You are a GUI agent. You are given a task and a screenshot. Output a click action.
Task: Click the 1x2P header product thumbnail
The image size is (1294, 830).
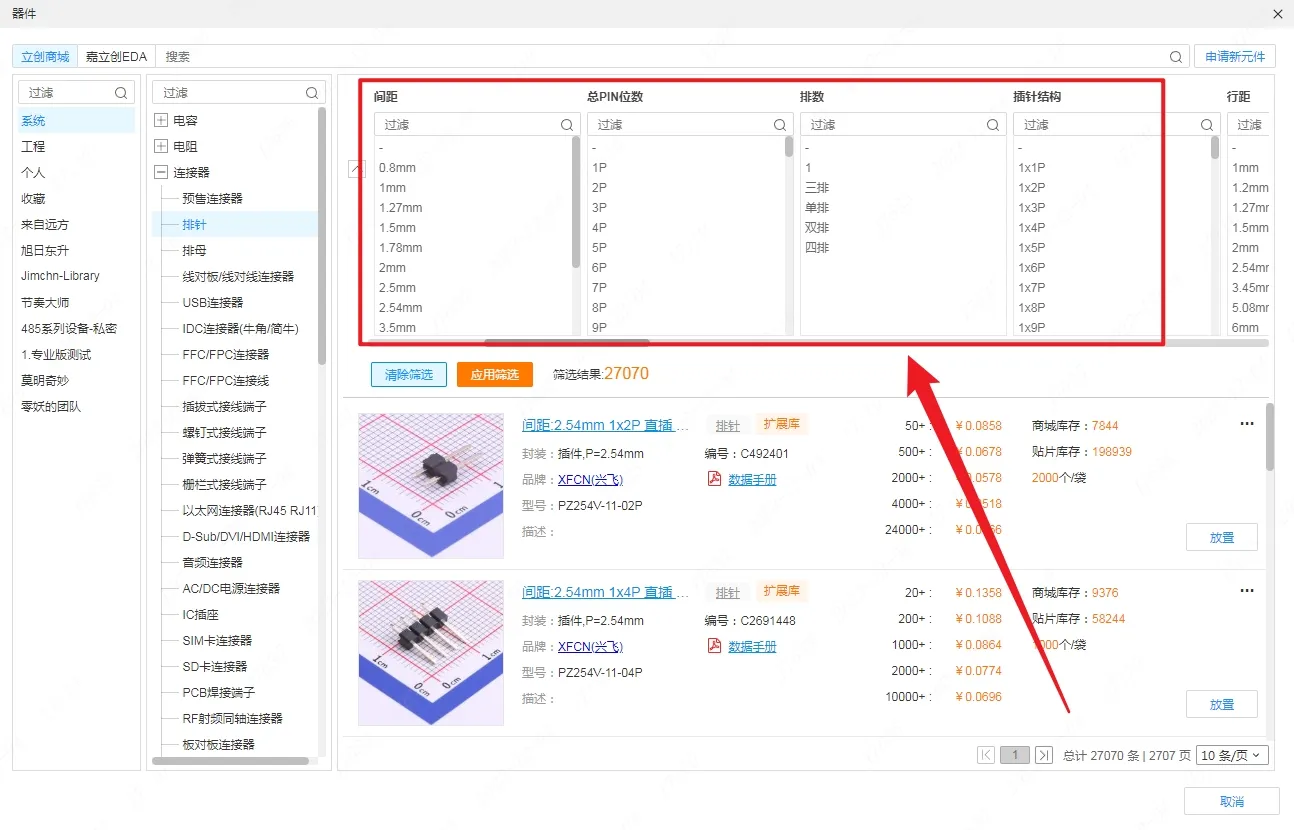point(433,485)
